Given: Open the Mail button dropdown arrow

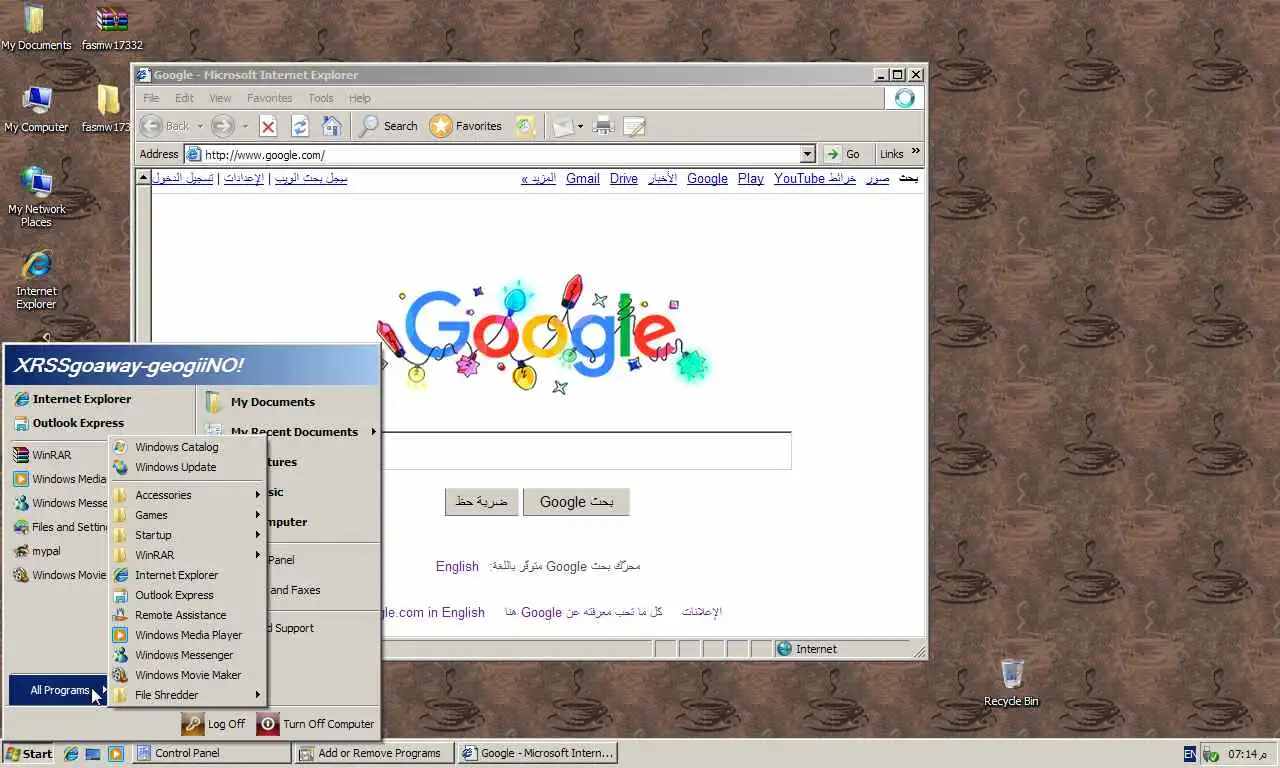Looking at the screenshot, I should (x=580, y=126).
